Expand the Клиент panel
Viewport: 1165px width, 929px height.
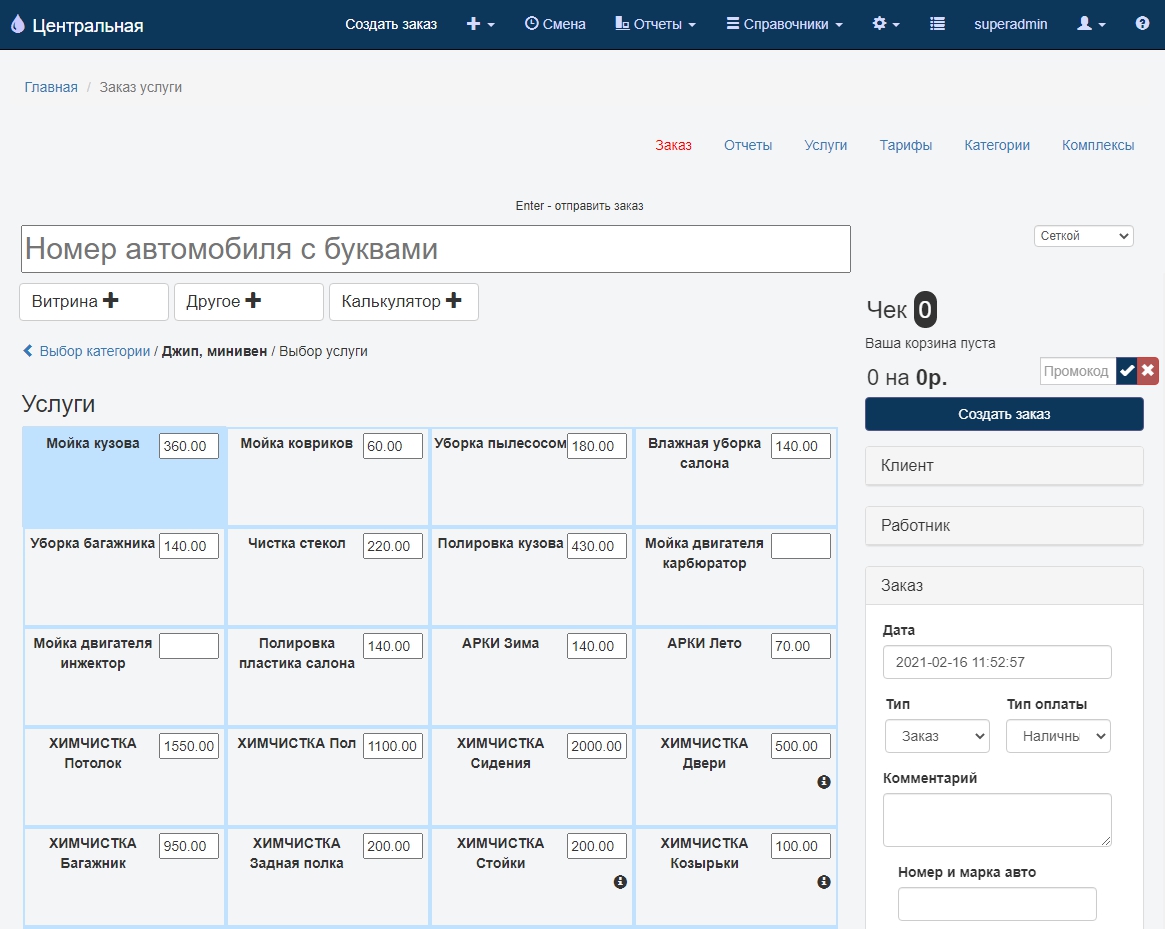pos(1003,466)
